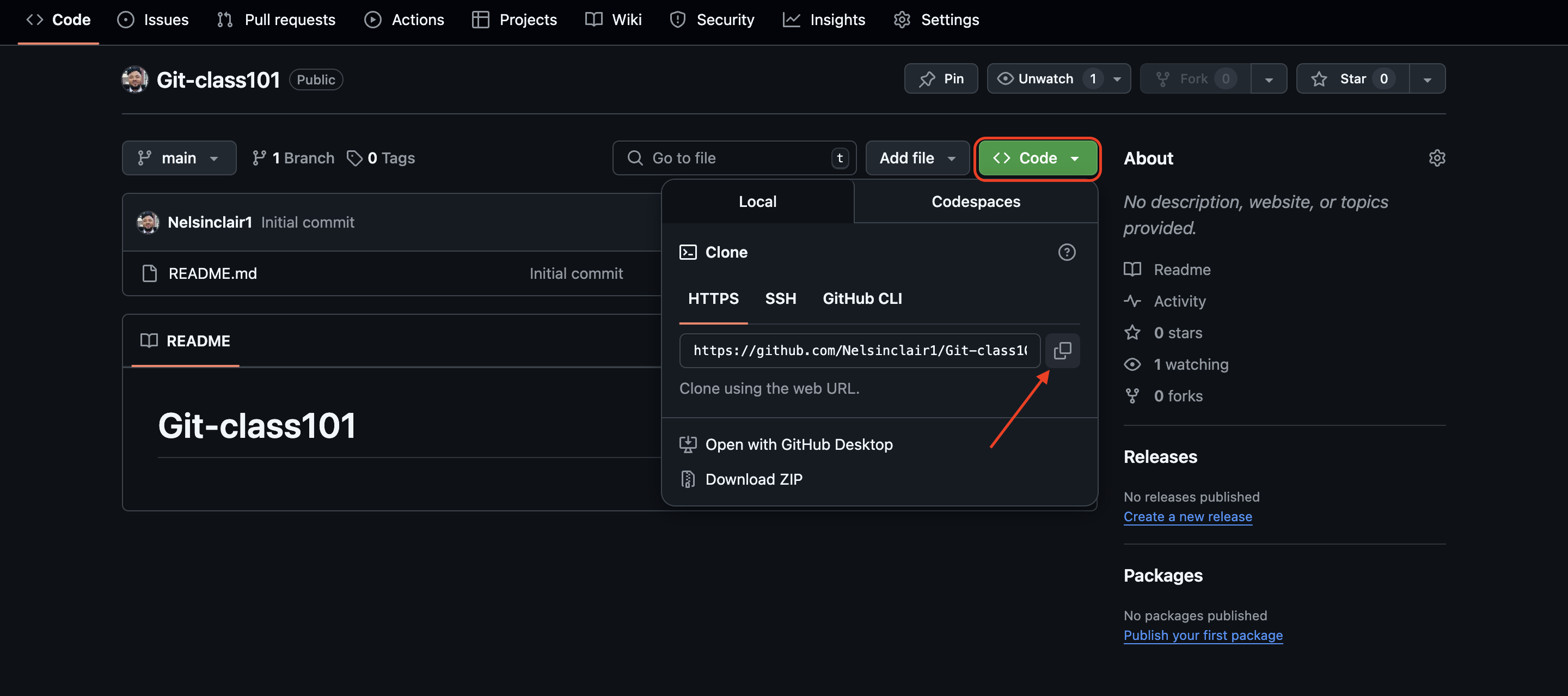
Task: Open About section gear settings icon
Action: point(1437,158)
